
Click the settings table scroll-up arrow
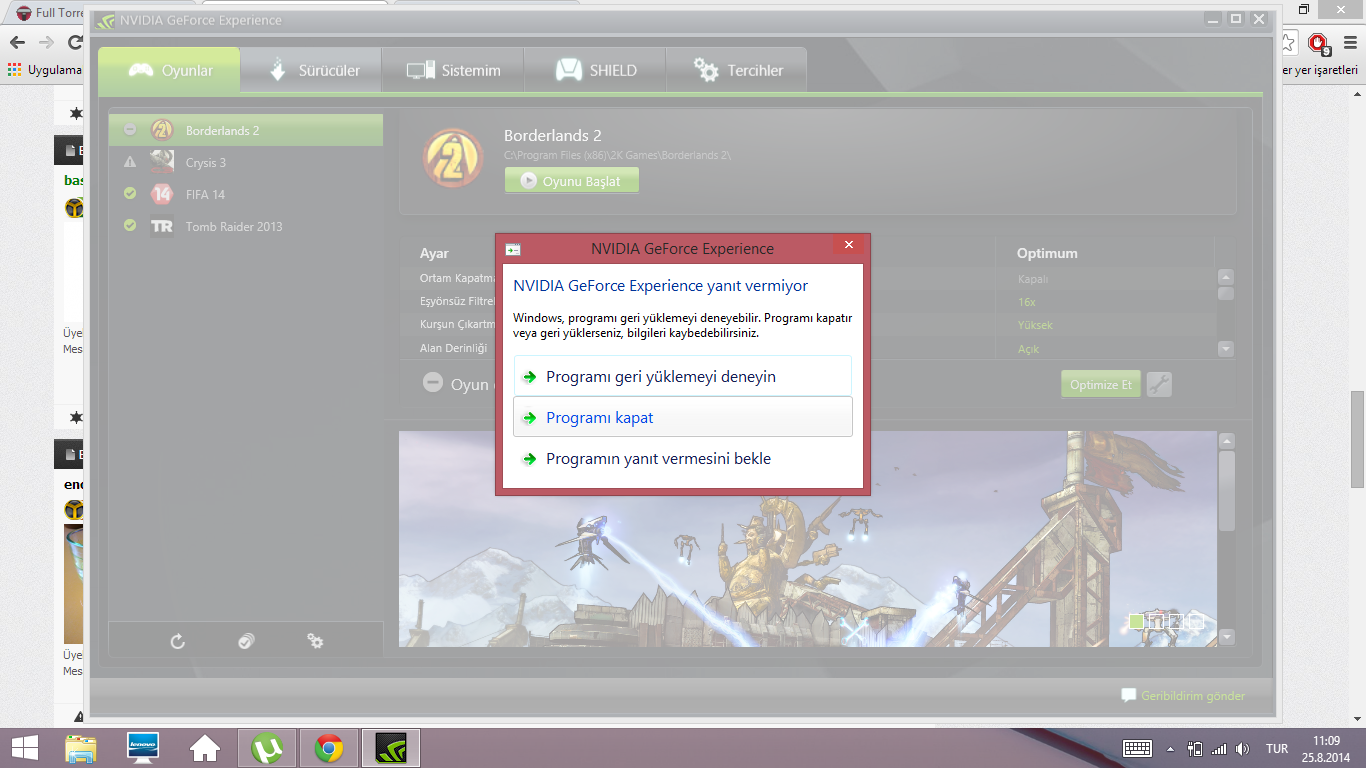click(x=1226, y=277)
